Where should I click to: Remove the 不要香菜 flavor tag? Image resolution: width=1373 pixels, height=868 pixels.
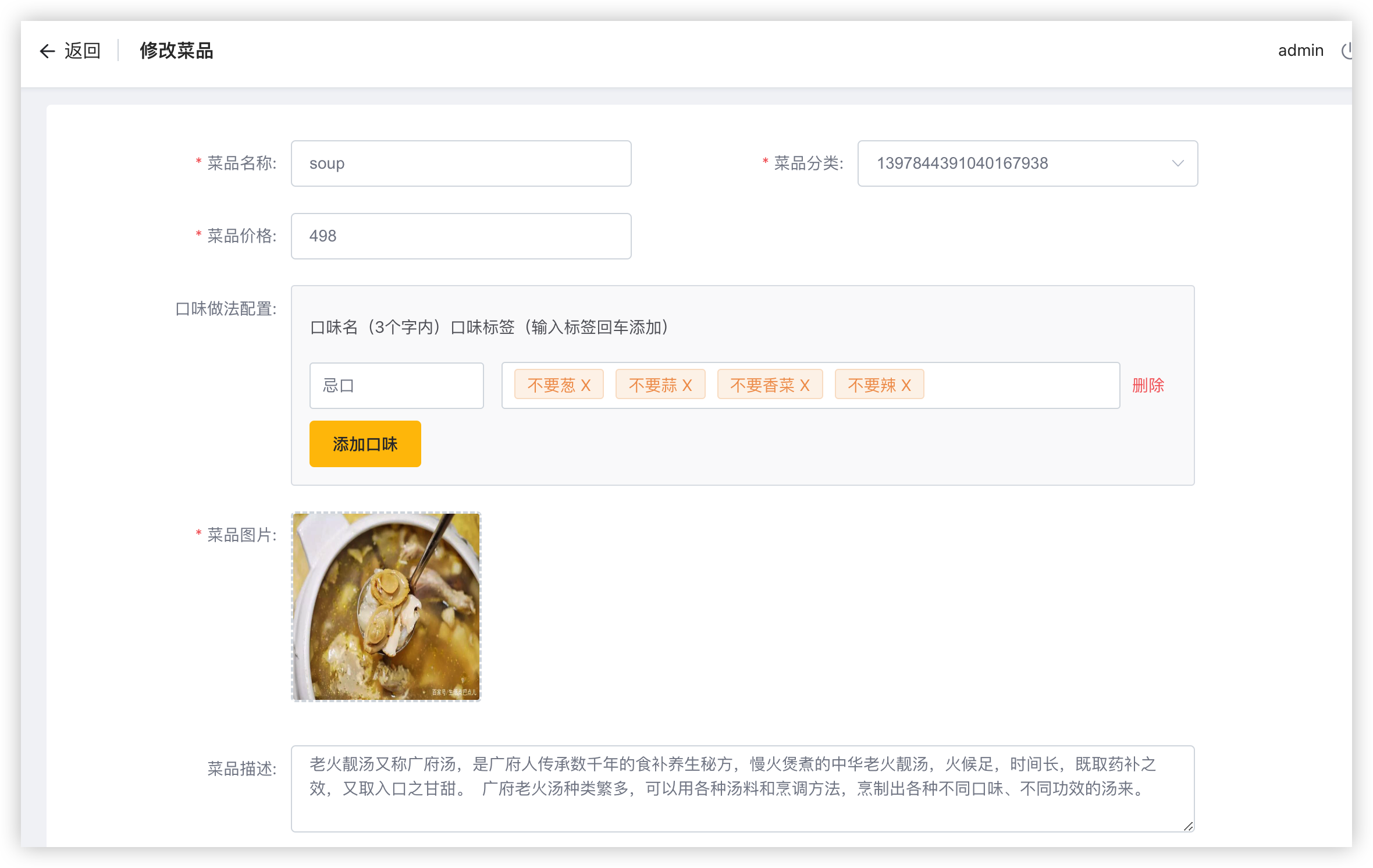tap(805, 384)
